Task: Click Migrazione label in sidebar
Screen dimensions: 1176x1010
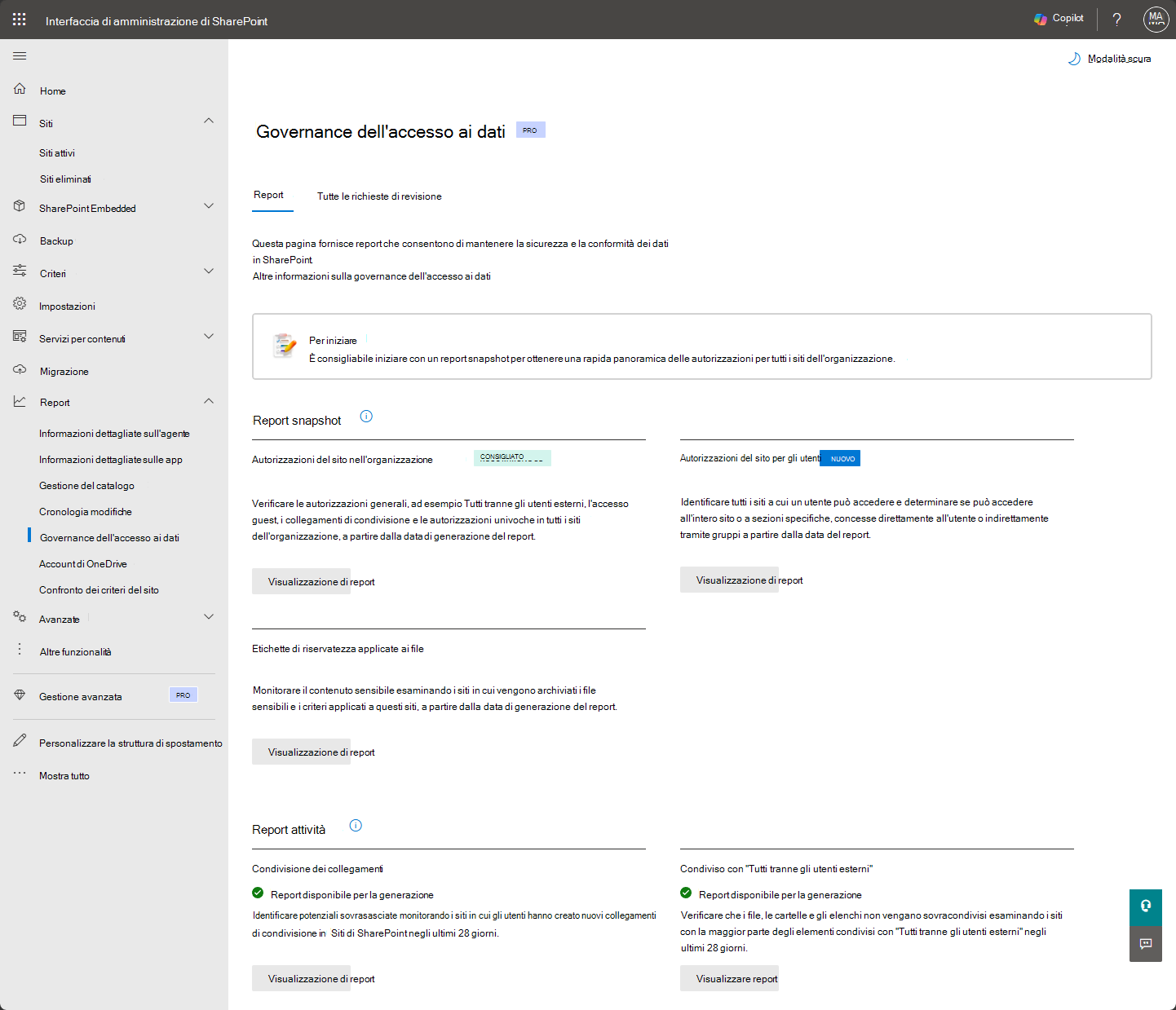Action: click(x=64, y=372)
